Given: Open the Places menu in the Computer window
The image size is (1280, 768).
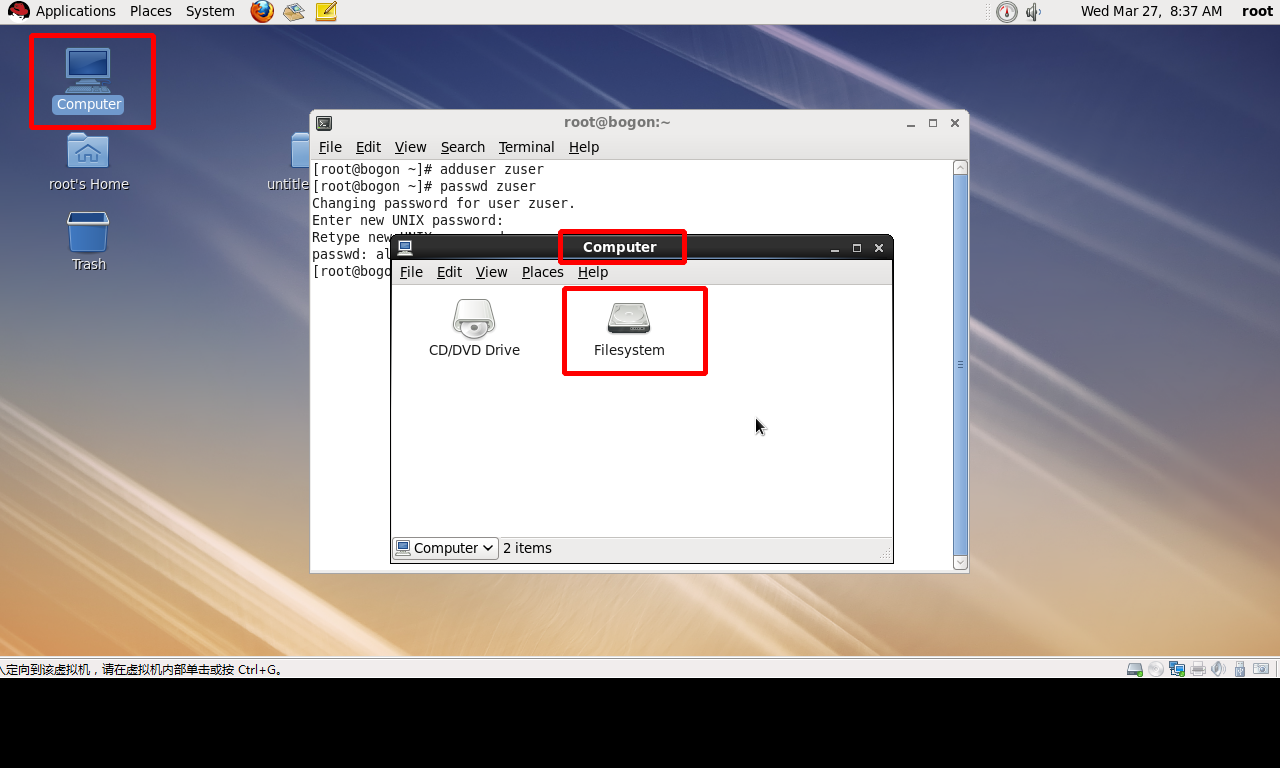Looking at the screenshot, I should click(542, 272).
